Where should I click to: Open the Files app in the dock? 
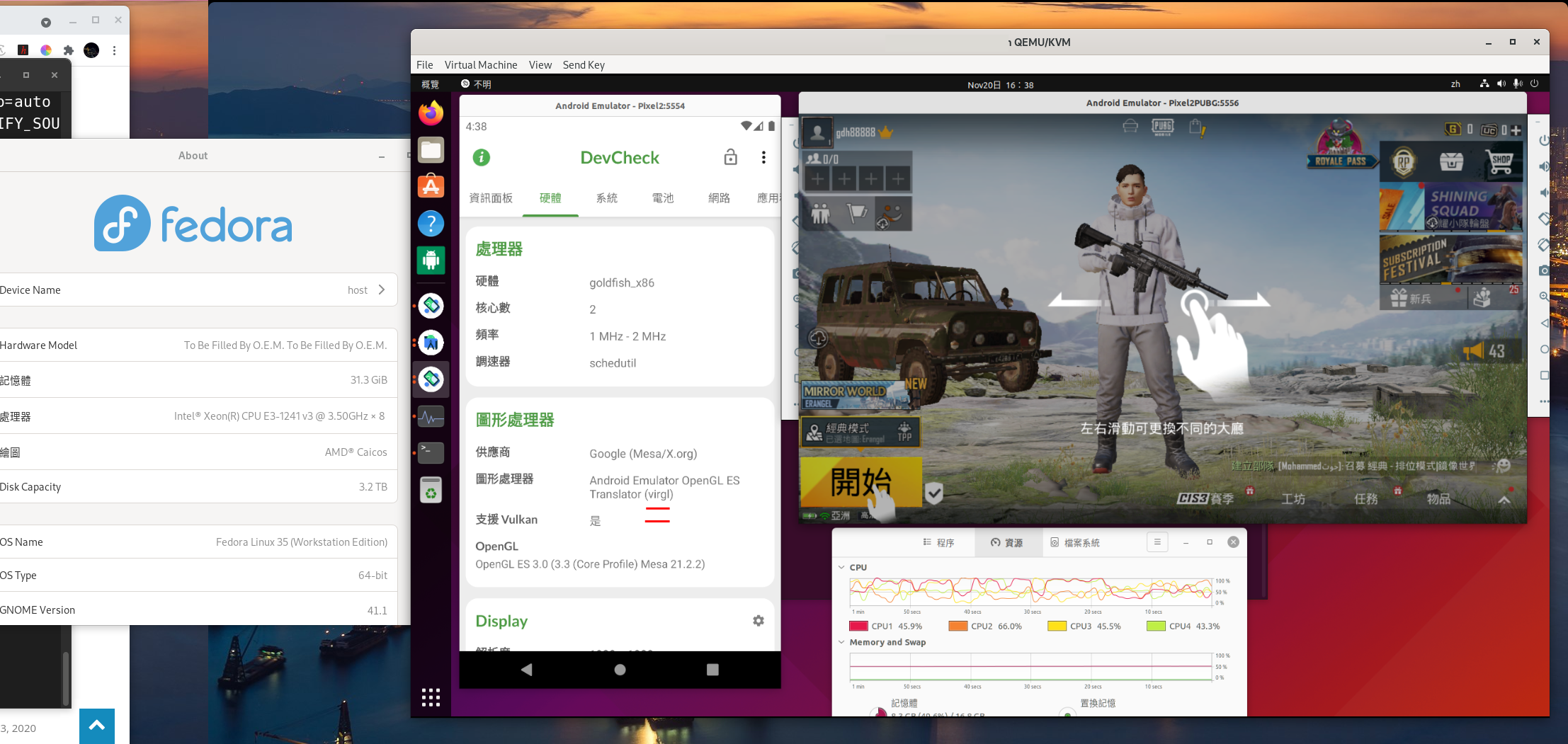point(431,150)
